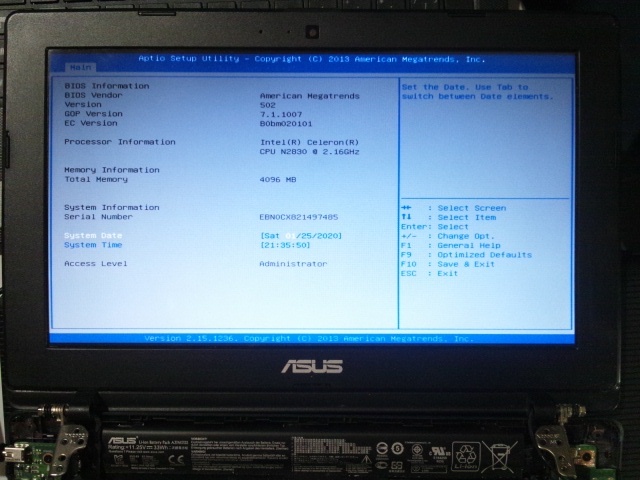
Task: Click the Total Memory label
Action: [x=96, y=179]
